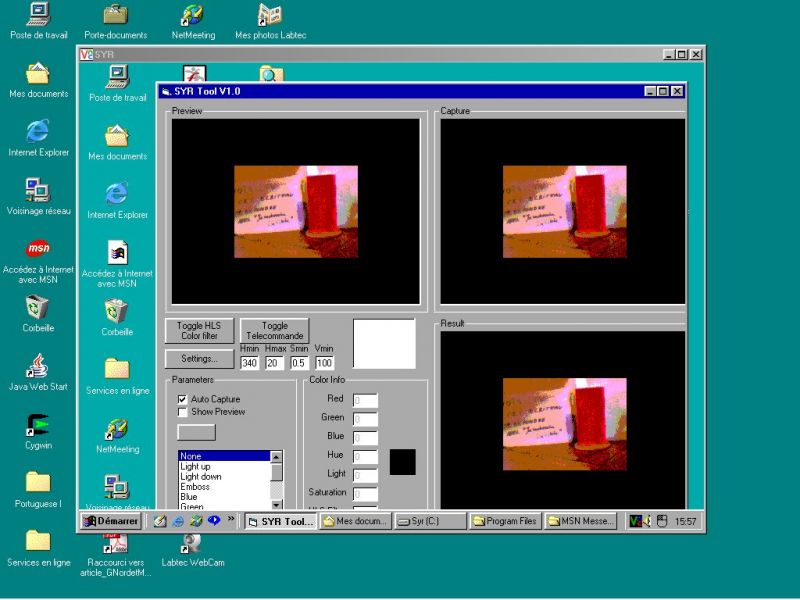This screenshot has height=600, width=800.
Task: Click the 15:57 taskbar clock
Action: click(x=685, y=521)
